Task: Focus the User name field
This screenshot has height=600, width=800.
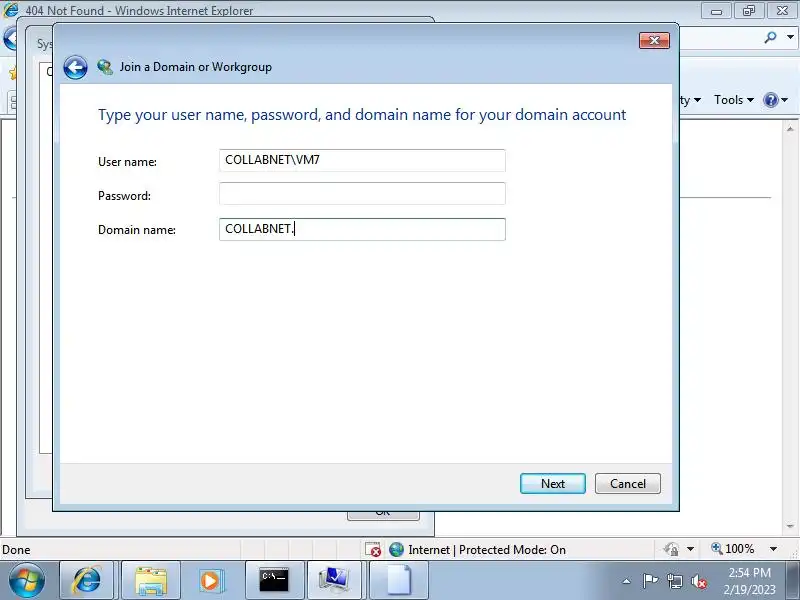Action: (x=362, y=160)
